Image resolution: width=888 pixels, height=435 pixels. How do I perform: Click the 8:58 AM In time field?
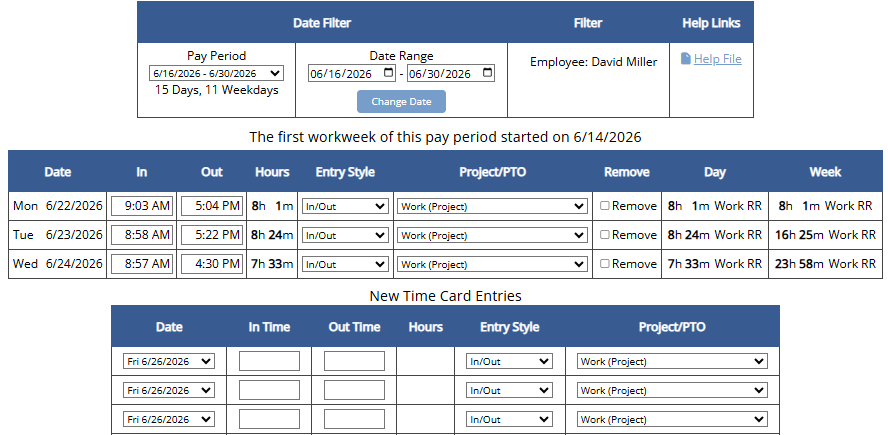pos(142,235)
